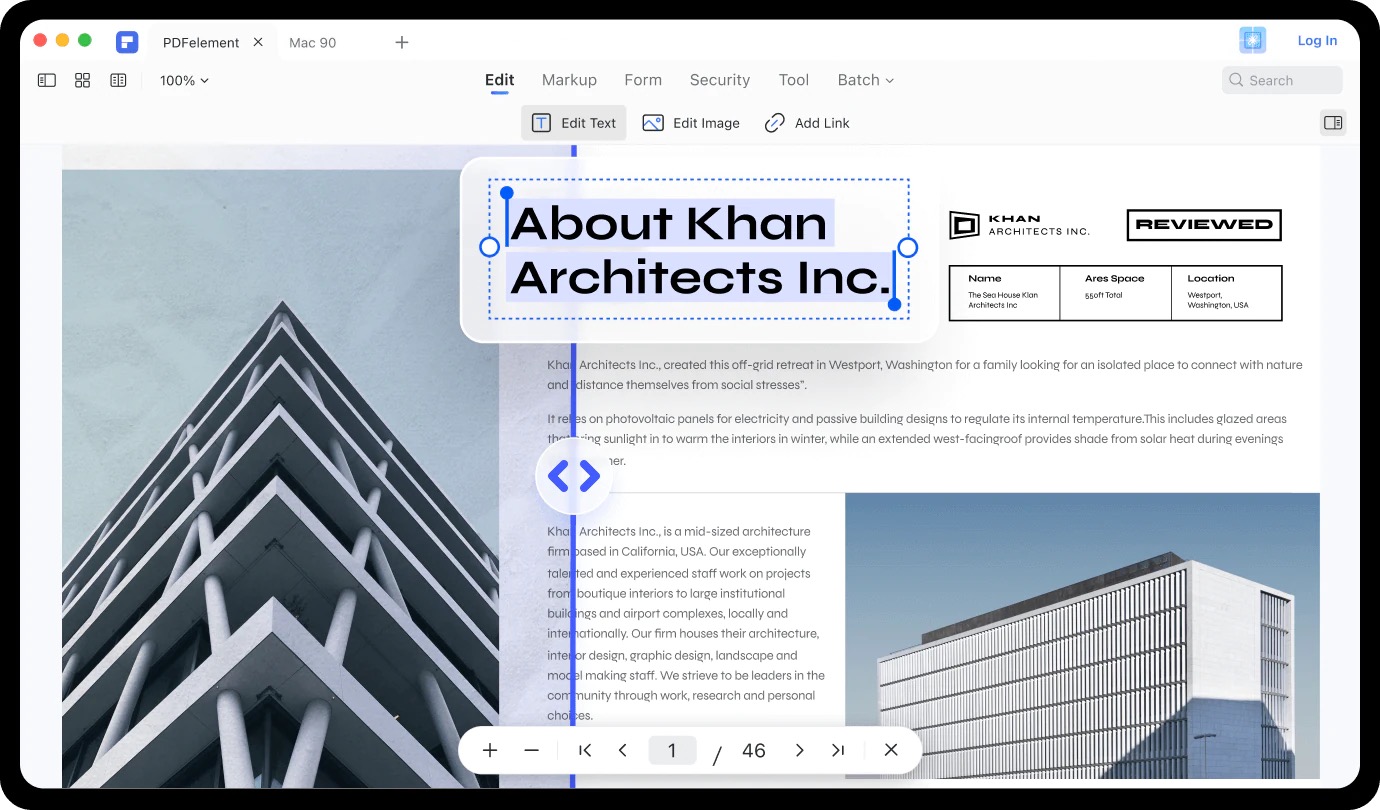Click the selection start handle above 'About'
The width and height of the screenshot is (1380, 810).
click(x=507, y=192)
